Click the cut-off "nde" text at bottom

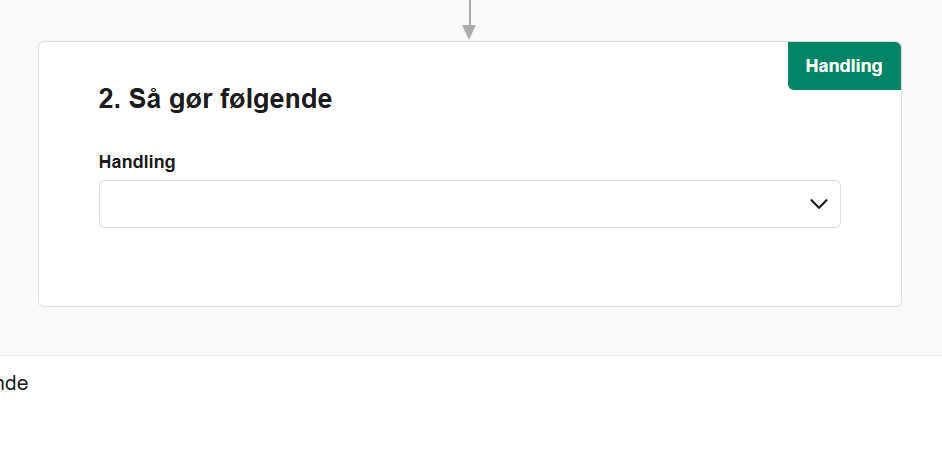[14, 384]
